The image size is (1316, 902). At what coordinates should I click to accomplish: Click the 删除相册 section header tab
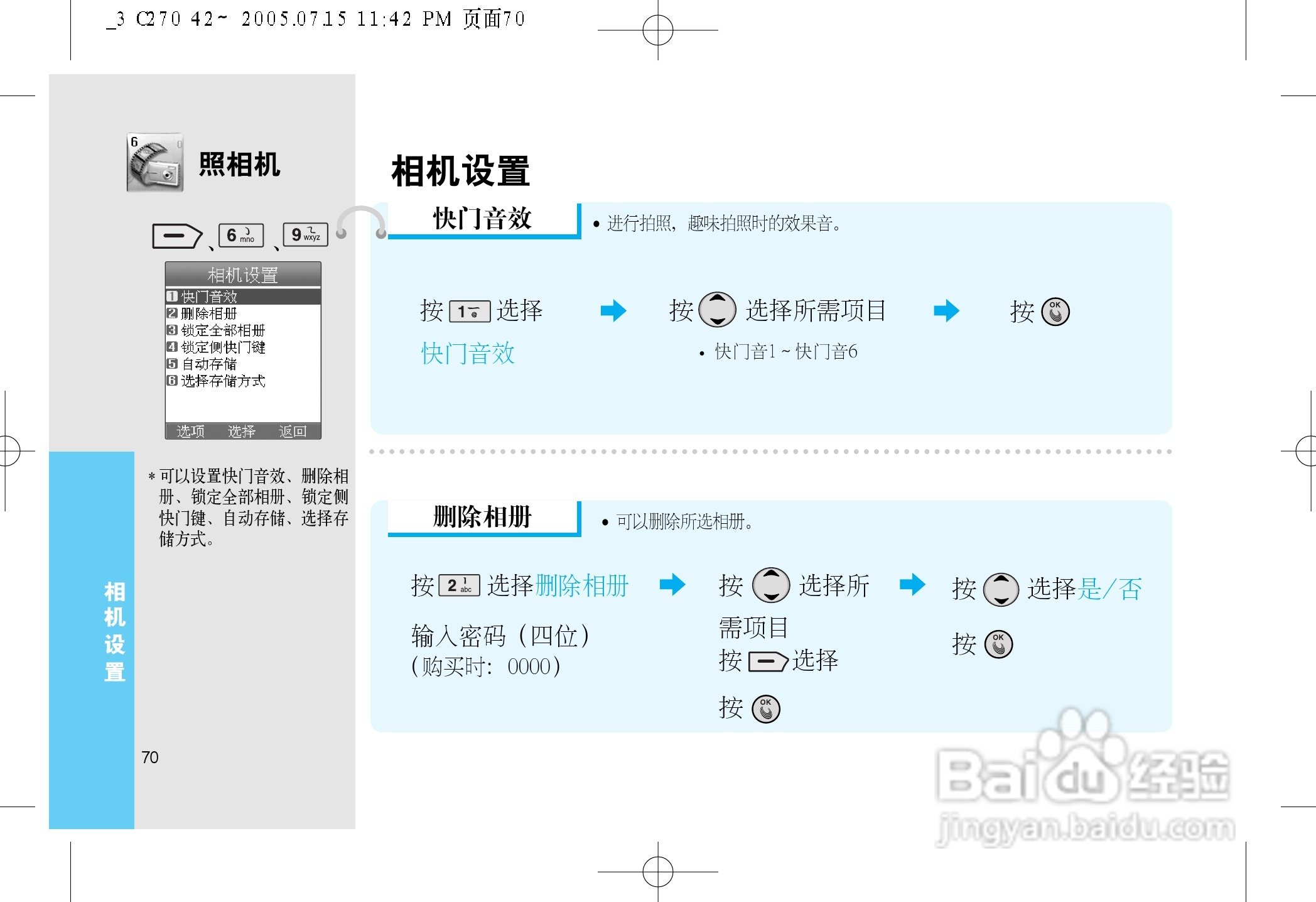click(x=482, y=517)
